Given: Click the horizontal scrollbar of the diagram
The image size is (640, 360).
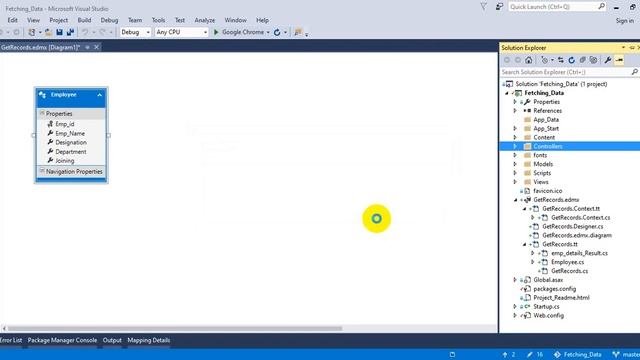Looking at the screenshot, I should [175, 328].
